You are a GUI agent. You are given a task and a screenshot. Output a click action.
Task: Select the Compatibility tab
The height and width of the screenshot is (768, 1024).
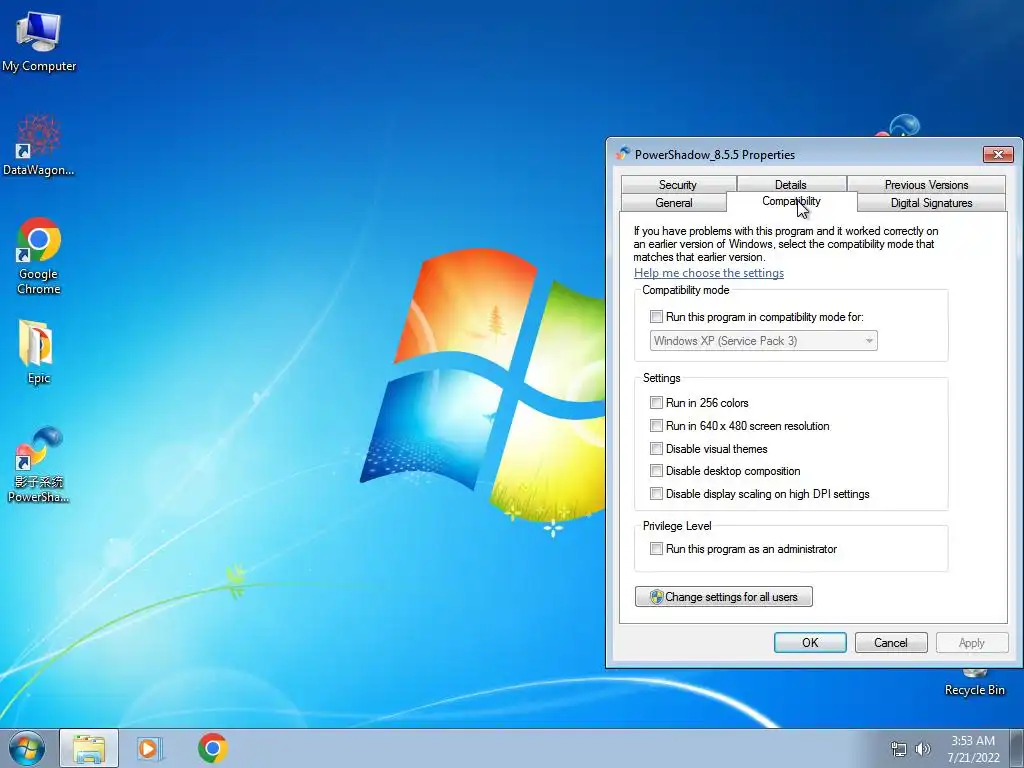point(791,201)
